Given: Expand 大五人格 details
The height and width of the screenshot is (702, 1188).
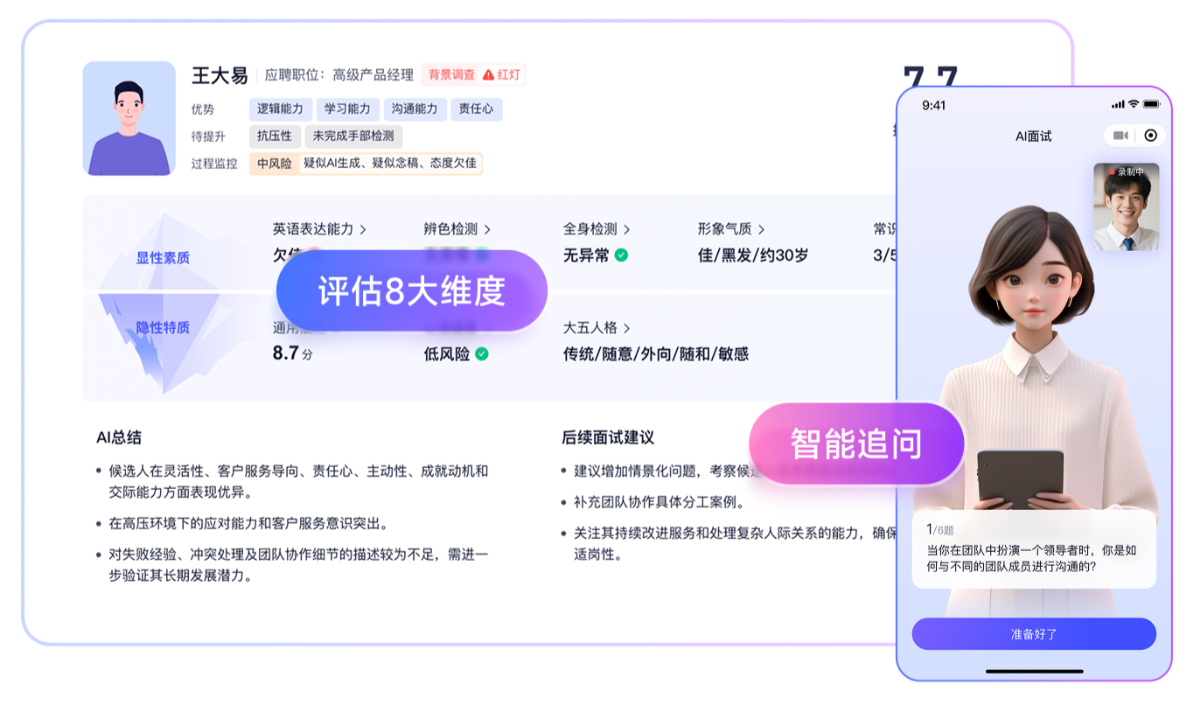Looking at the screenshot, I should pos(626,327).
